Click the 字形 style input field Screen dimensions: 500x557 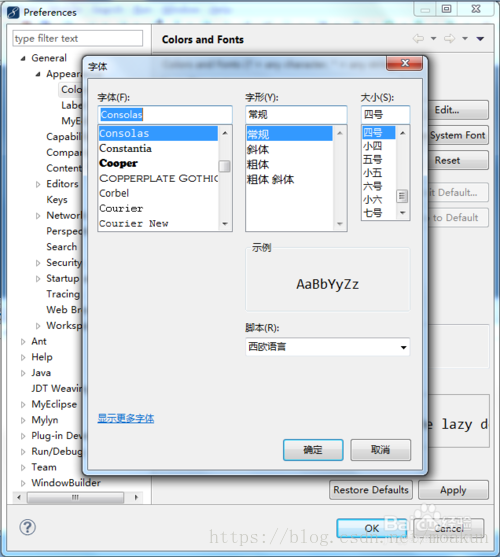pos(296,114)
